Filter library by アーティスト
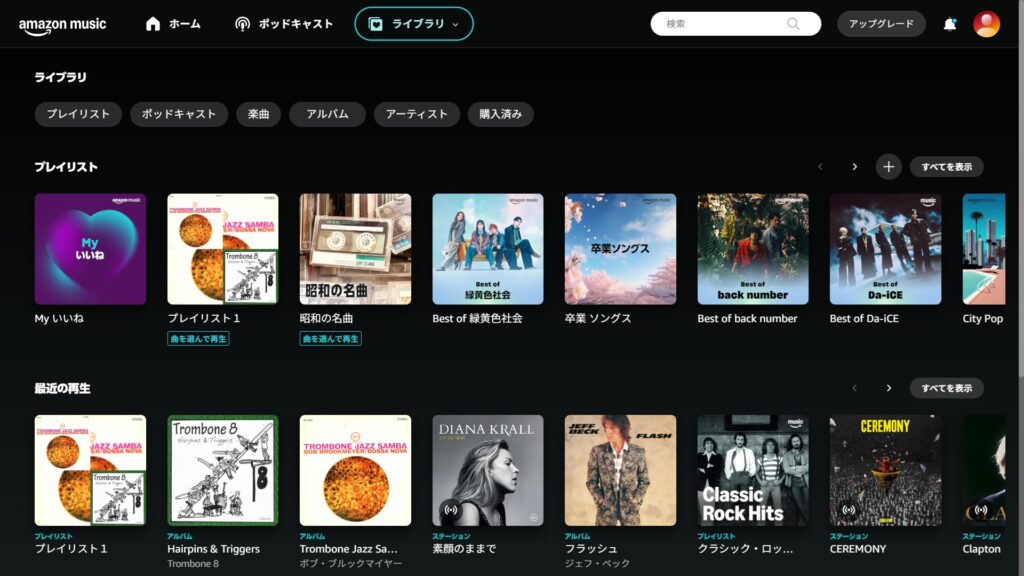The width and height of the screenshot is (1024, 576). (x=416, y=114)
